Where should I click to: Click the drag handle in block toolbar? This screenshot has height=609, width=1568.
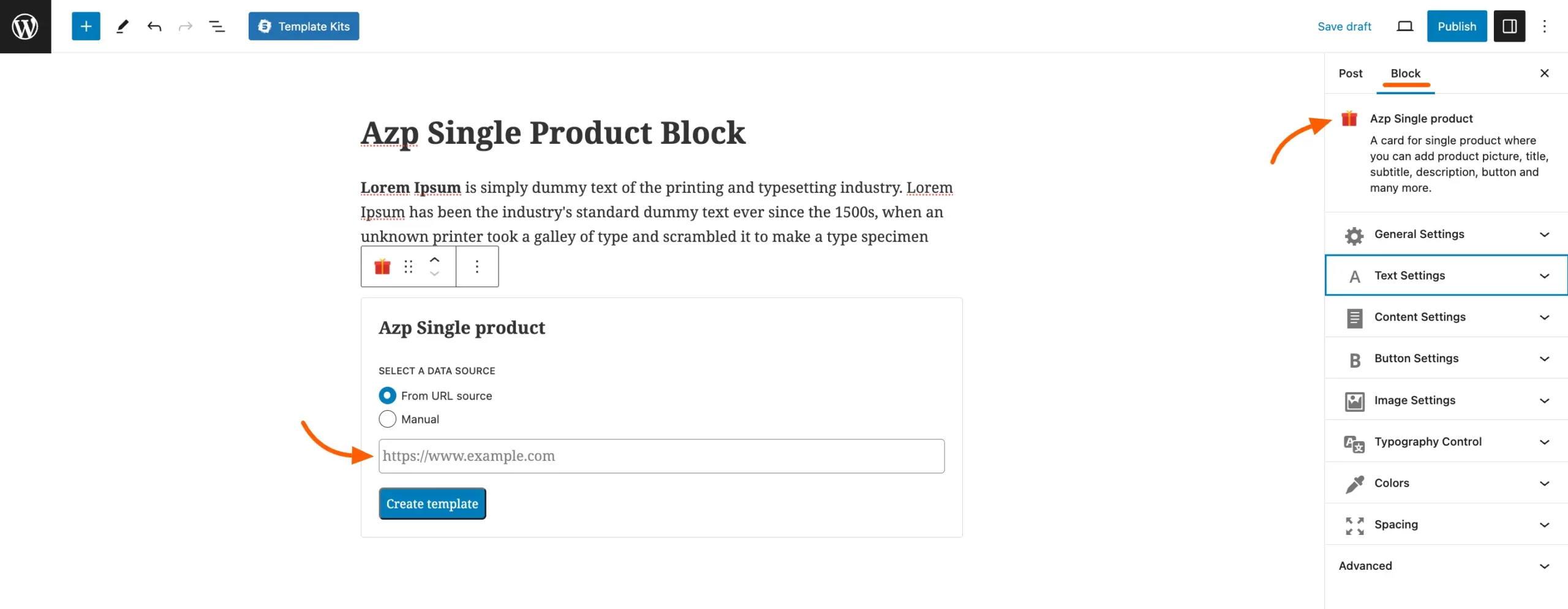(x=408, y=266)
